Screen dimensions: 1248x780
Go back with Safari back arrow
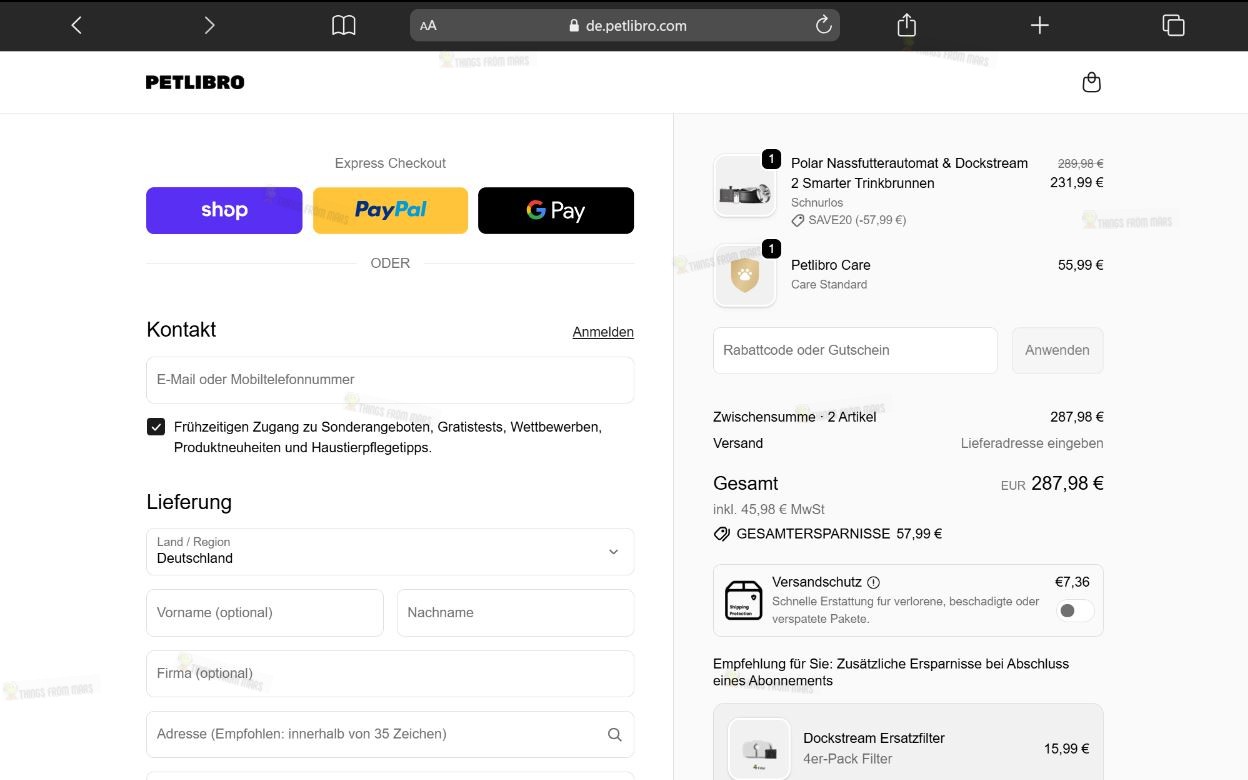click(x=77, y=26)
